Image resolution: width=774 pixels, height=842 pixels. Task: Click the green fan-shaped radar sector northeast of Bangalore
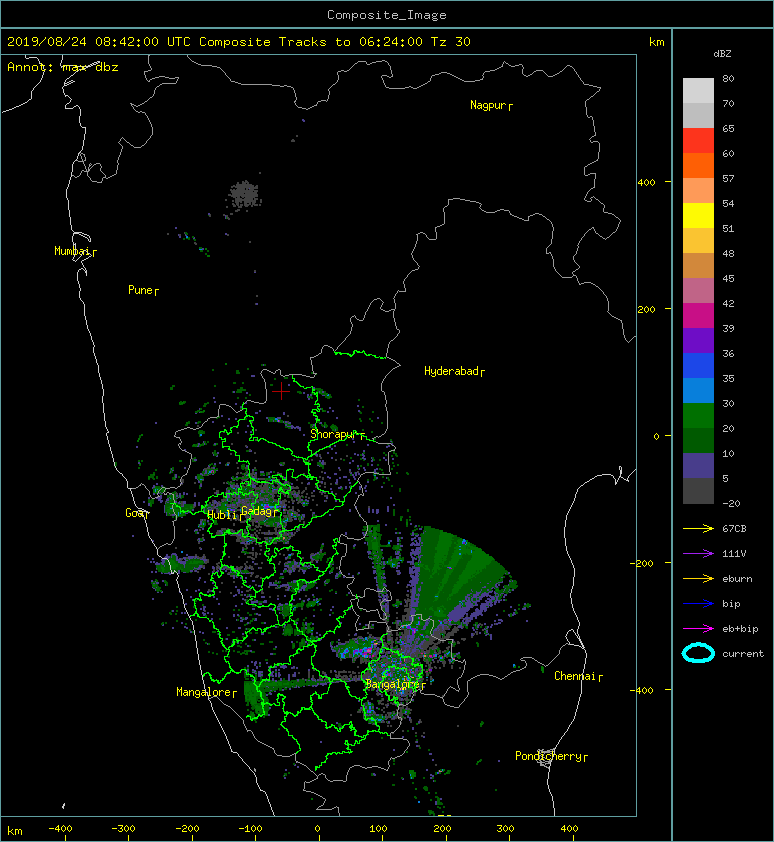(460, 572)
